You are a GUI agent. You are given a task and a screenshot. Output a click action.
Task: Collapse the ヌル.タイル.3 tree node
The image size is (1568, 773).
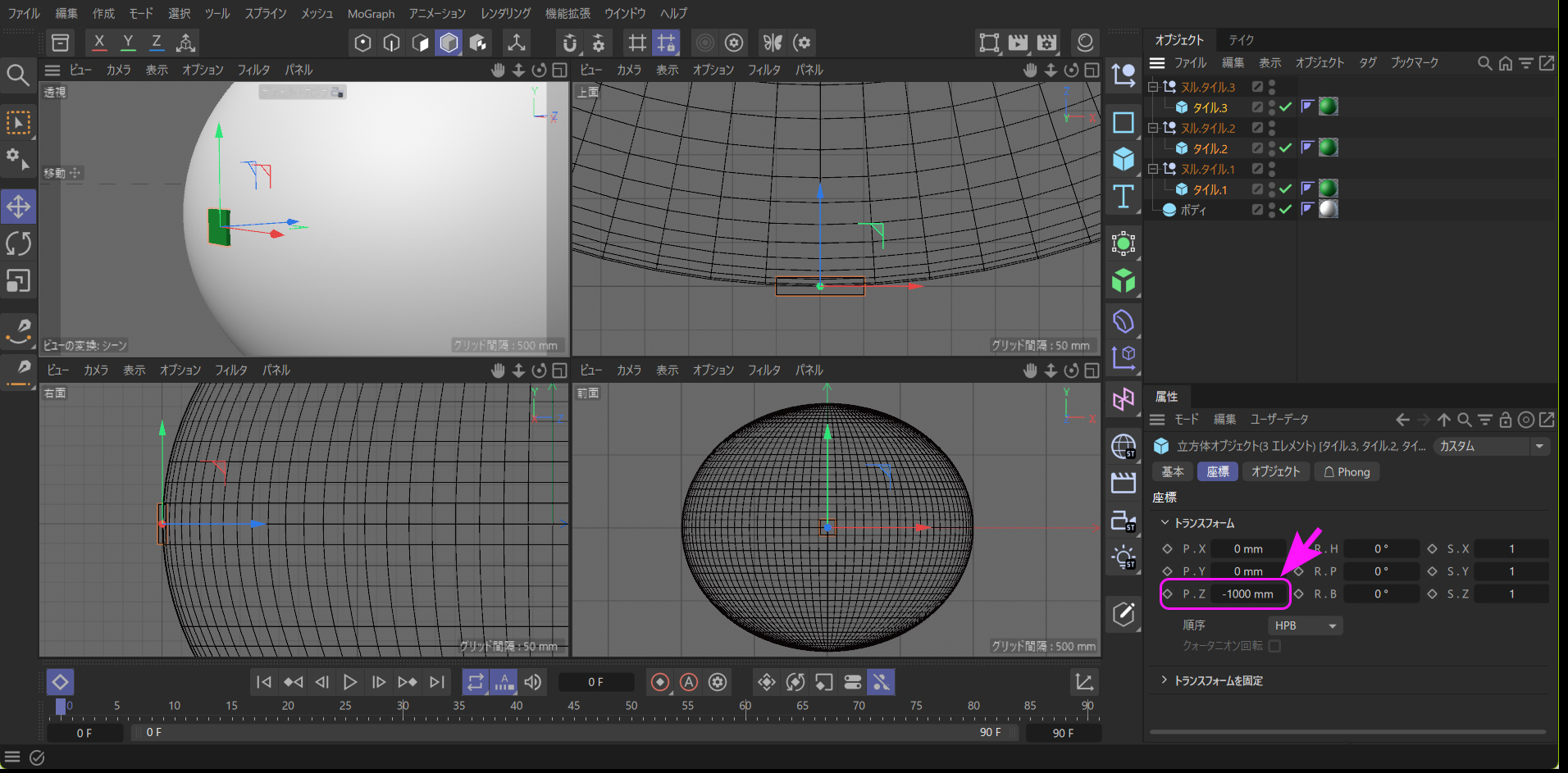click(1153, 87)
